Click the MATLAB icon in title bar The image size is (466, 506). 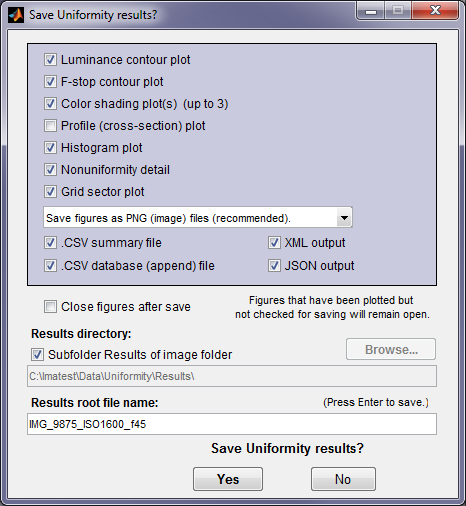coord(16,15)
